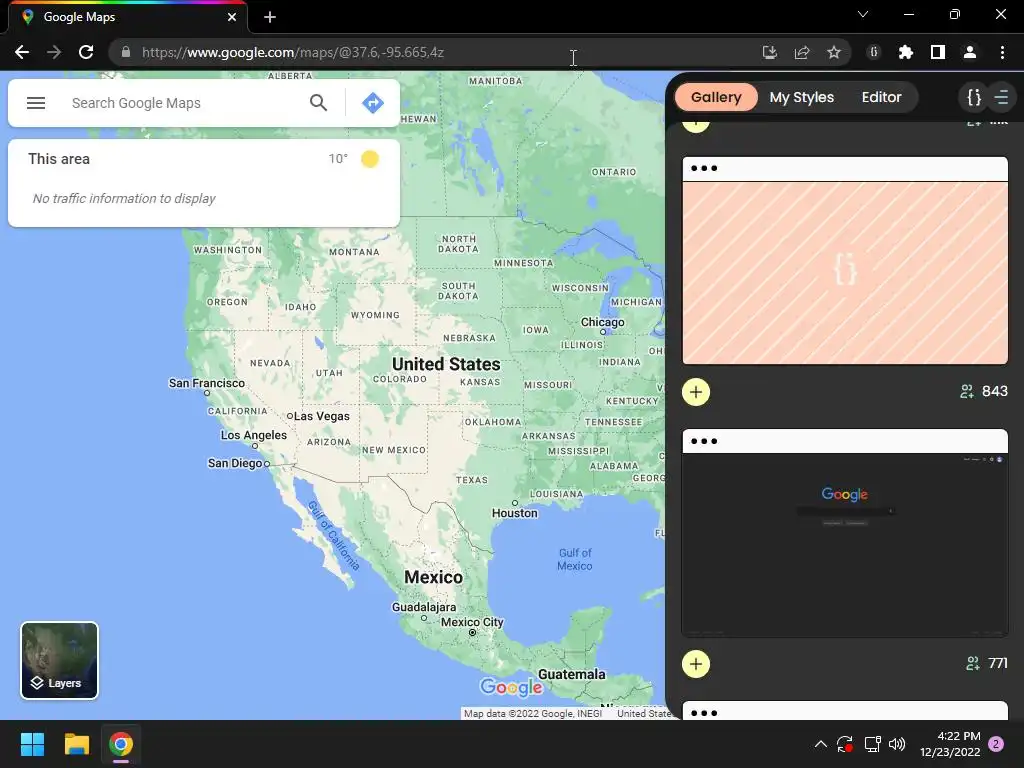The image size is (1024, 768).
Task: Click the sunny weather icon
Action: tap(370, 159)
